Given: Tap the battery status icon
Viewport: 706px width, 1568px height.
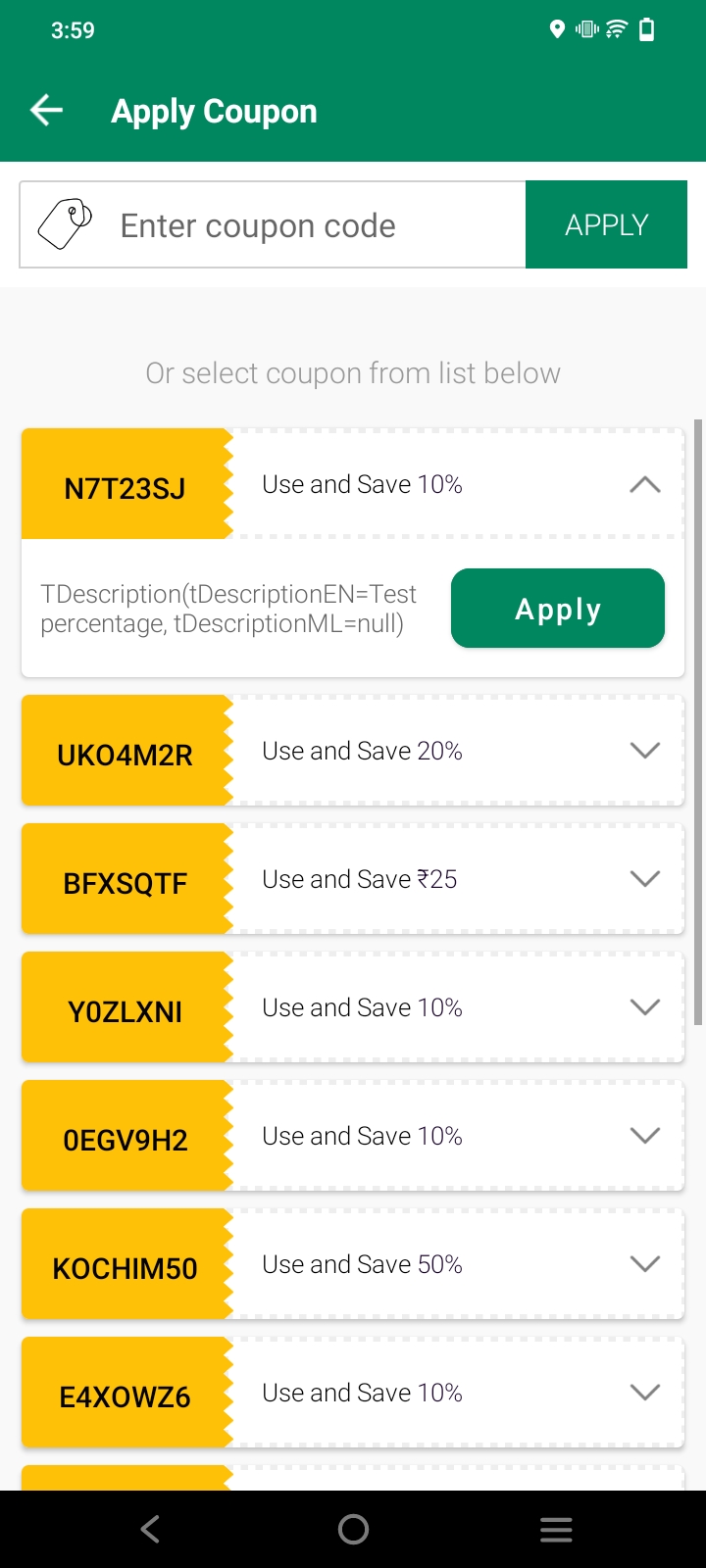Looking at the screenshot, I should (x=646, y=29).
